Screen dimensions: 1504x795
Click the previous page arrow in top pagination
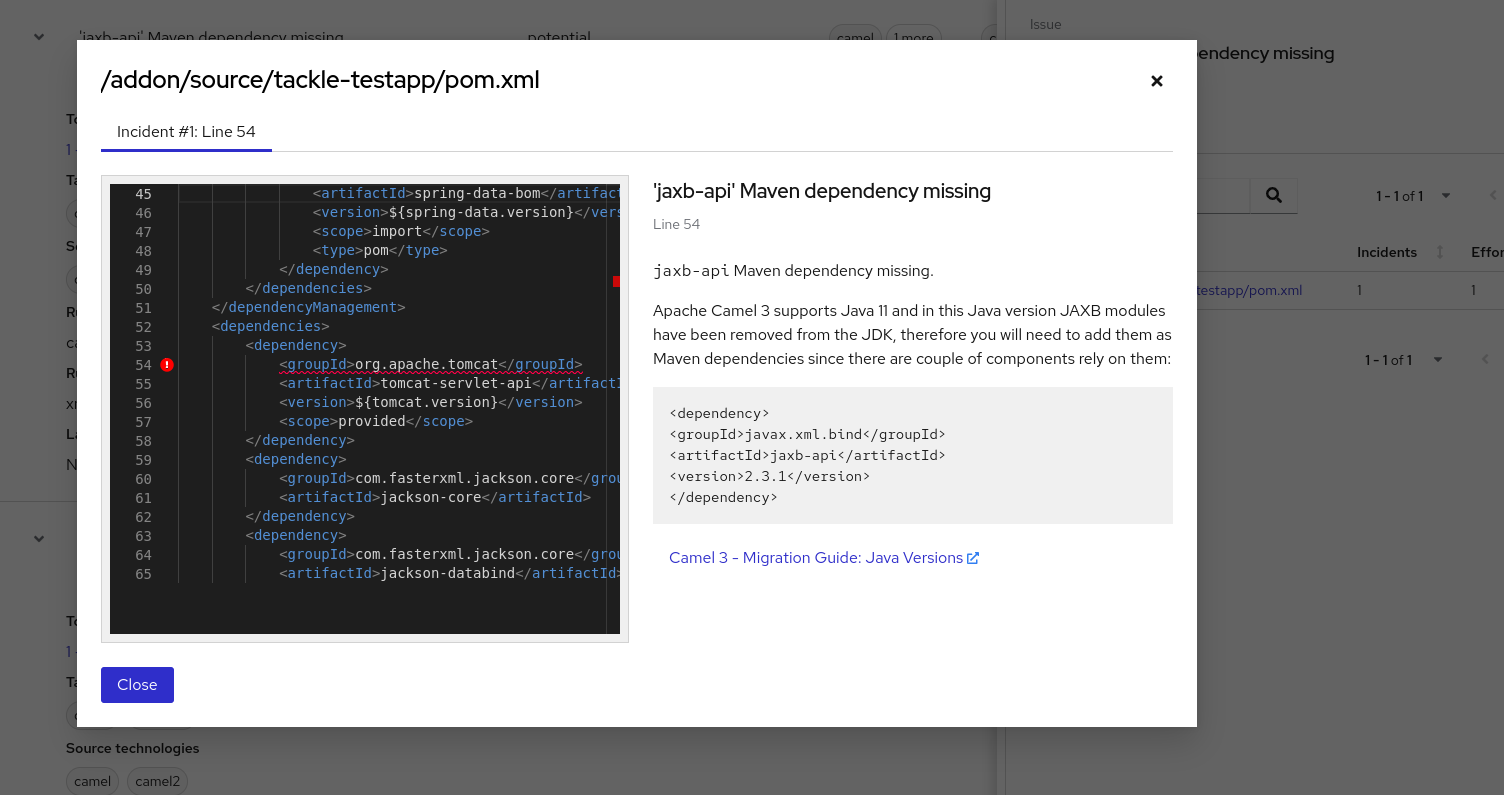[1493, 196]
